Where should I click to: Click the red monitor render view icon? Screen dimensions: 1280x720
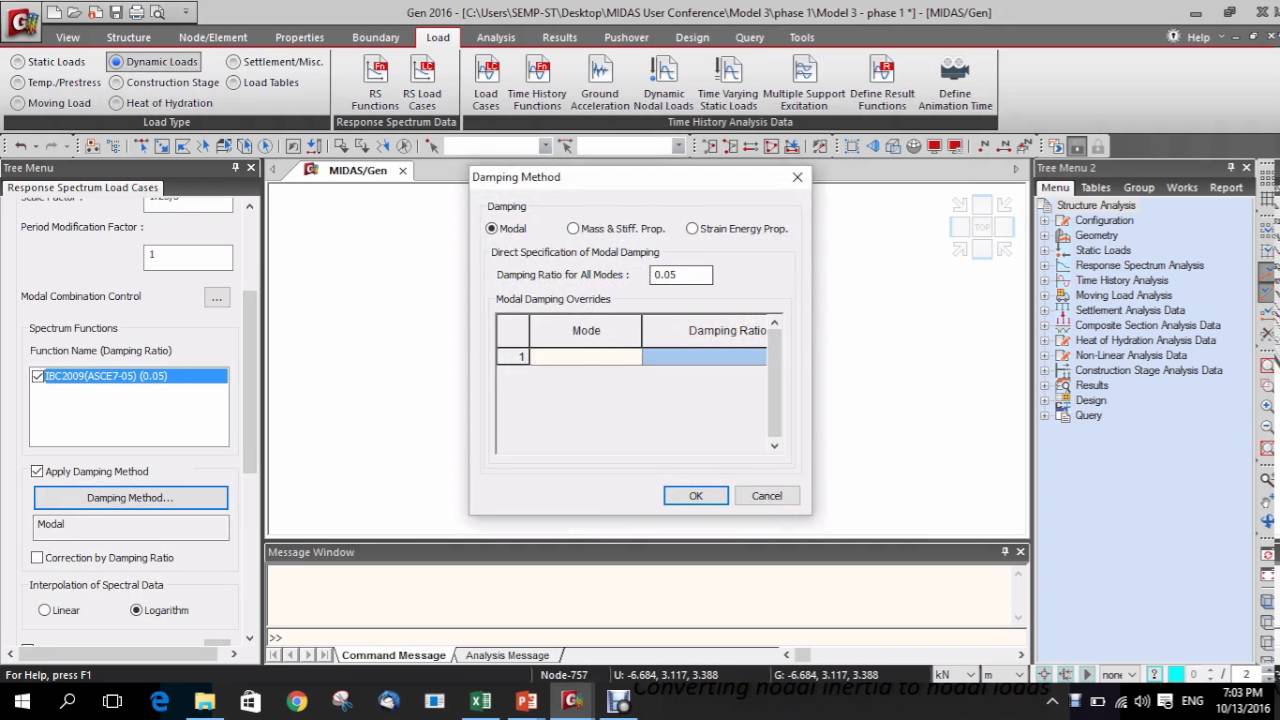click(x=935, y=146)
